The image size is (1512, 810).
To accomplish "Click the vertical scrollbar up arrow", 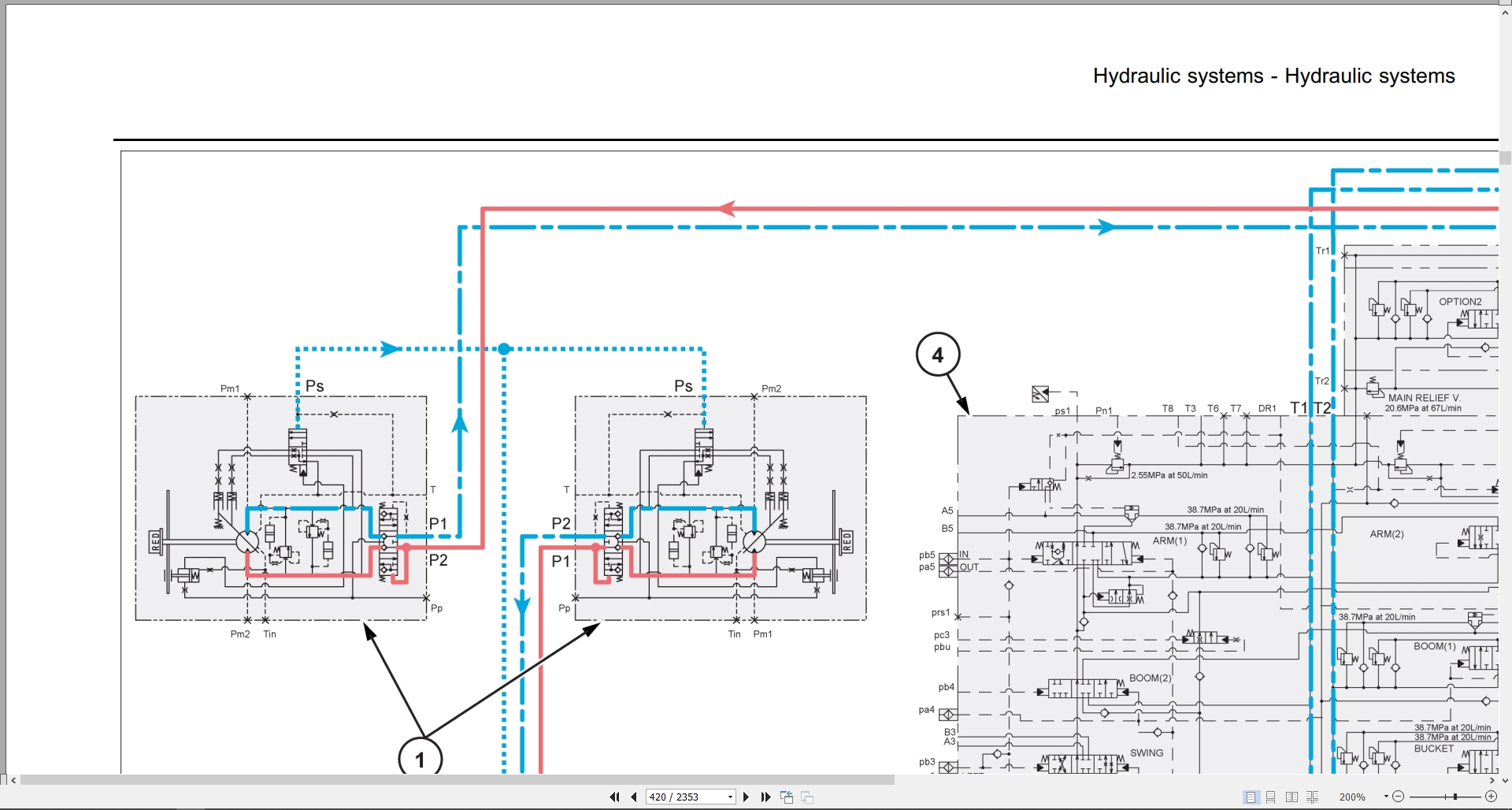I will [1505, 13].
